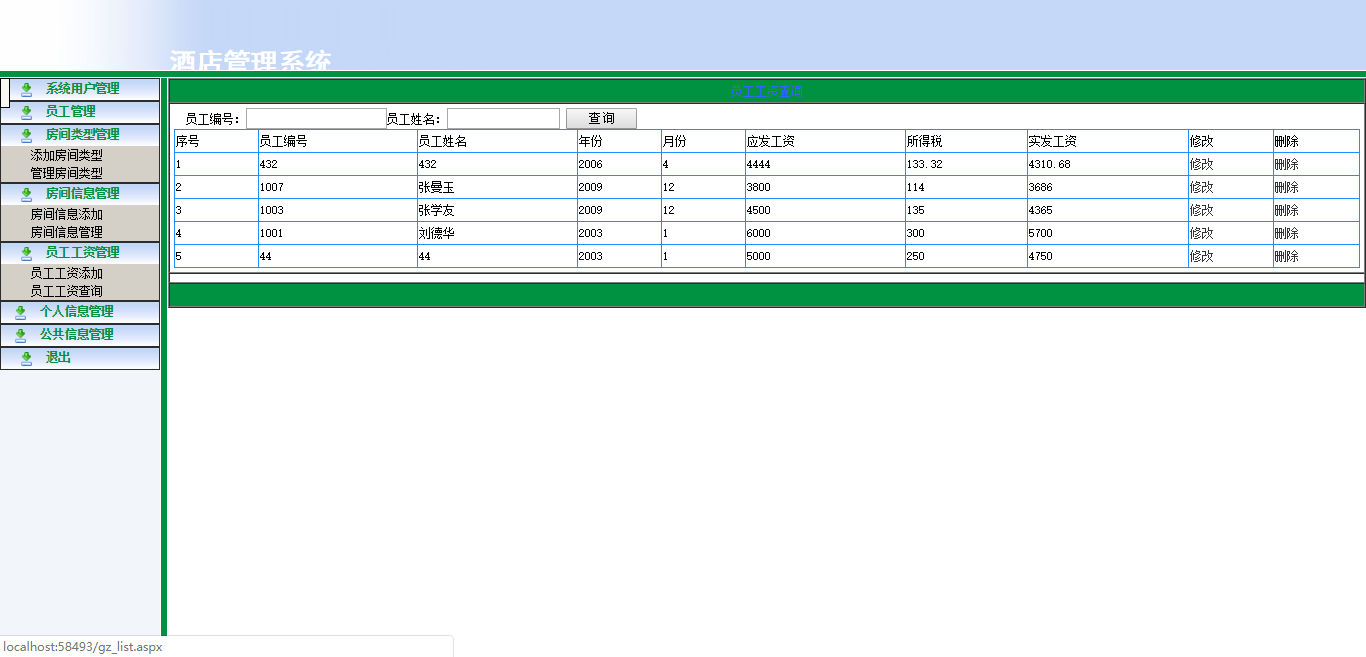Image resolution: width=1366 pixels, height=657 pixels.
Task: Click the 酒店管理系统 title text
Action: (x=250, y=61)
